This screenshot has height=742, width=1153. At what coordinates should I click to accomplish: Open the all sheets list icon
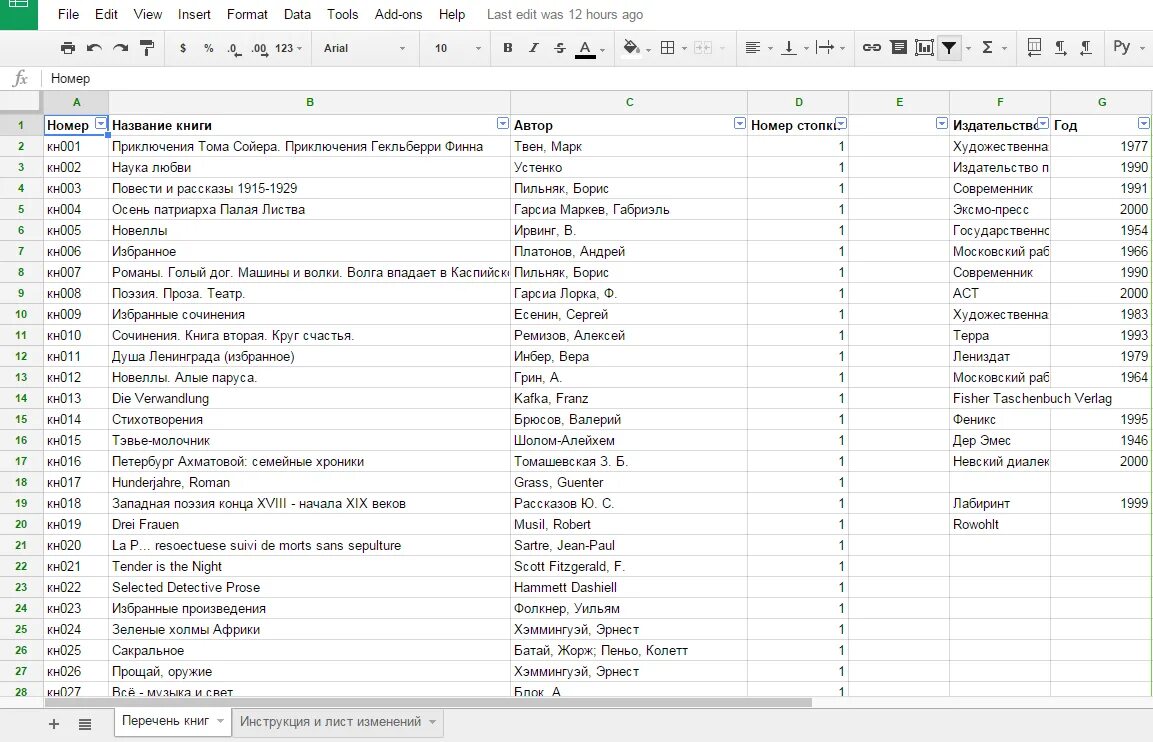[85, 724]
